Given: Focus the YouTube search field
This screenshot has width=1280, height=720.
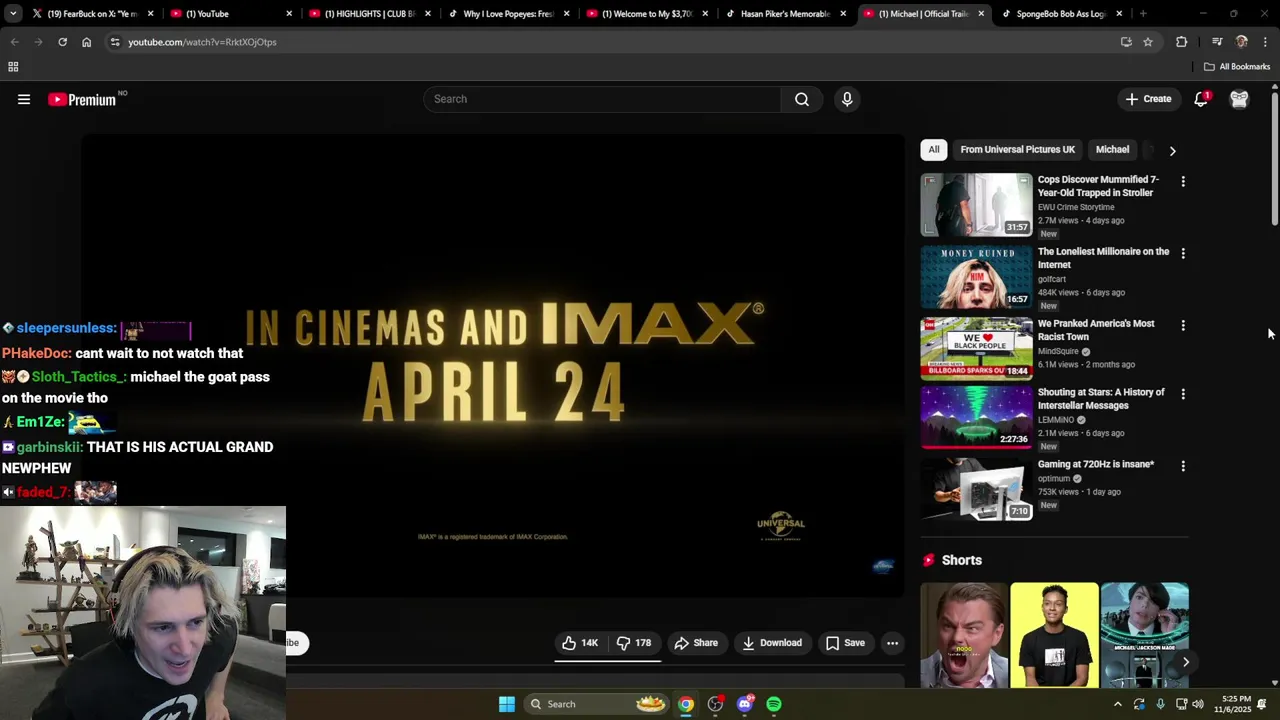Looking at the screenshot, I should coord(603,99).
